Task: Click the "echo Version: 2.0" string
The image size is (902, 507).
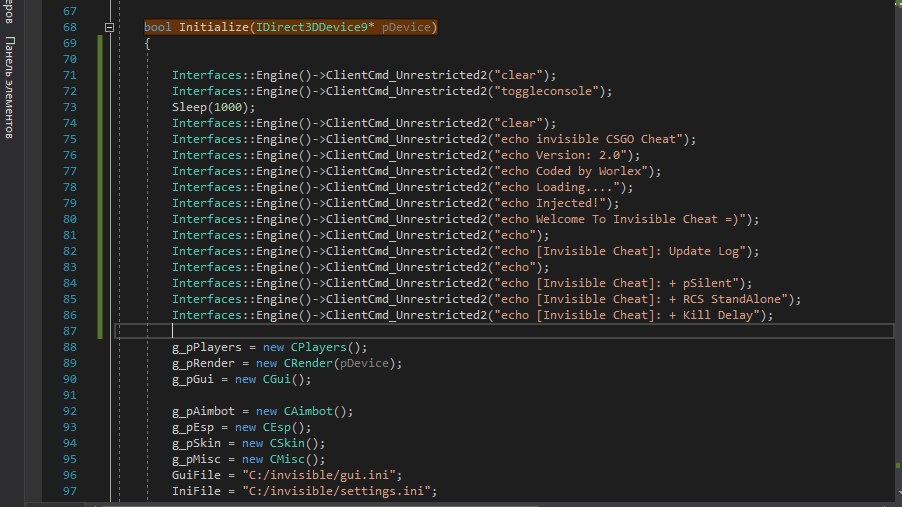Action: (560, 155)
